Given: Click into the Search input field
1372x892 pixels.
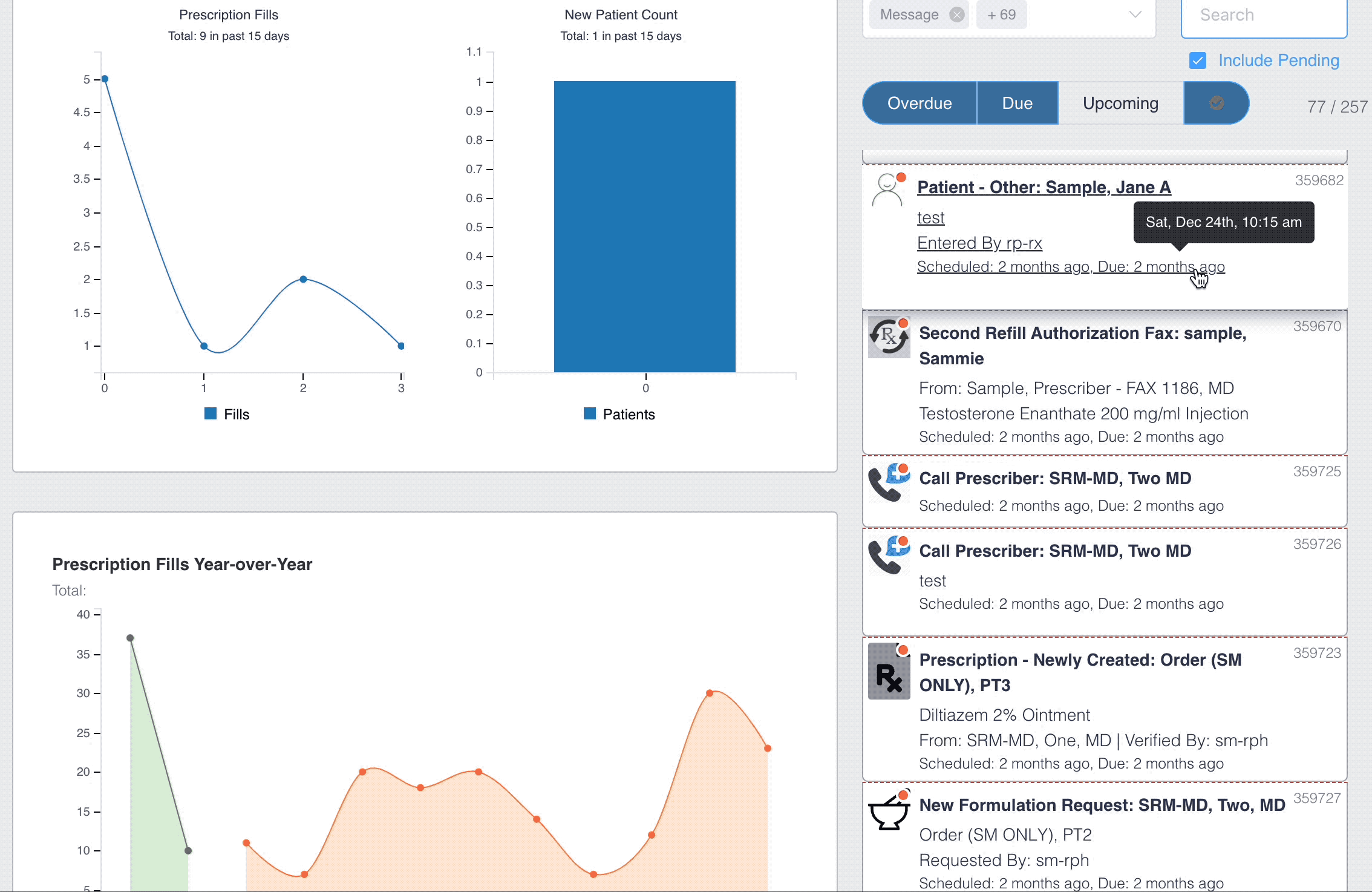Looking at the screenshot, I should click(1264, 16).
